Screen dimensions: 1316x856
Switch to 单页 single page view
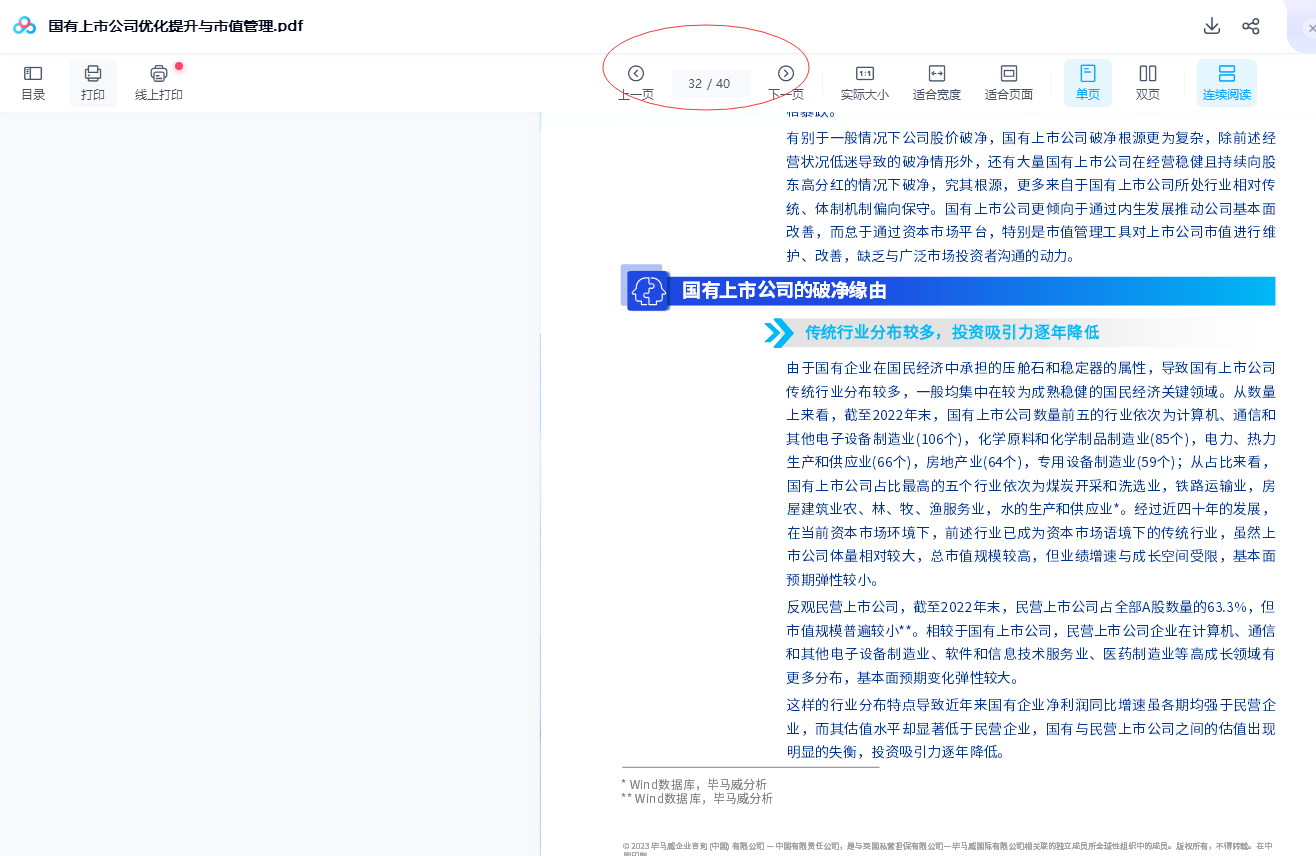(x=1087, y=82)
